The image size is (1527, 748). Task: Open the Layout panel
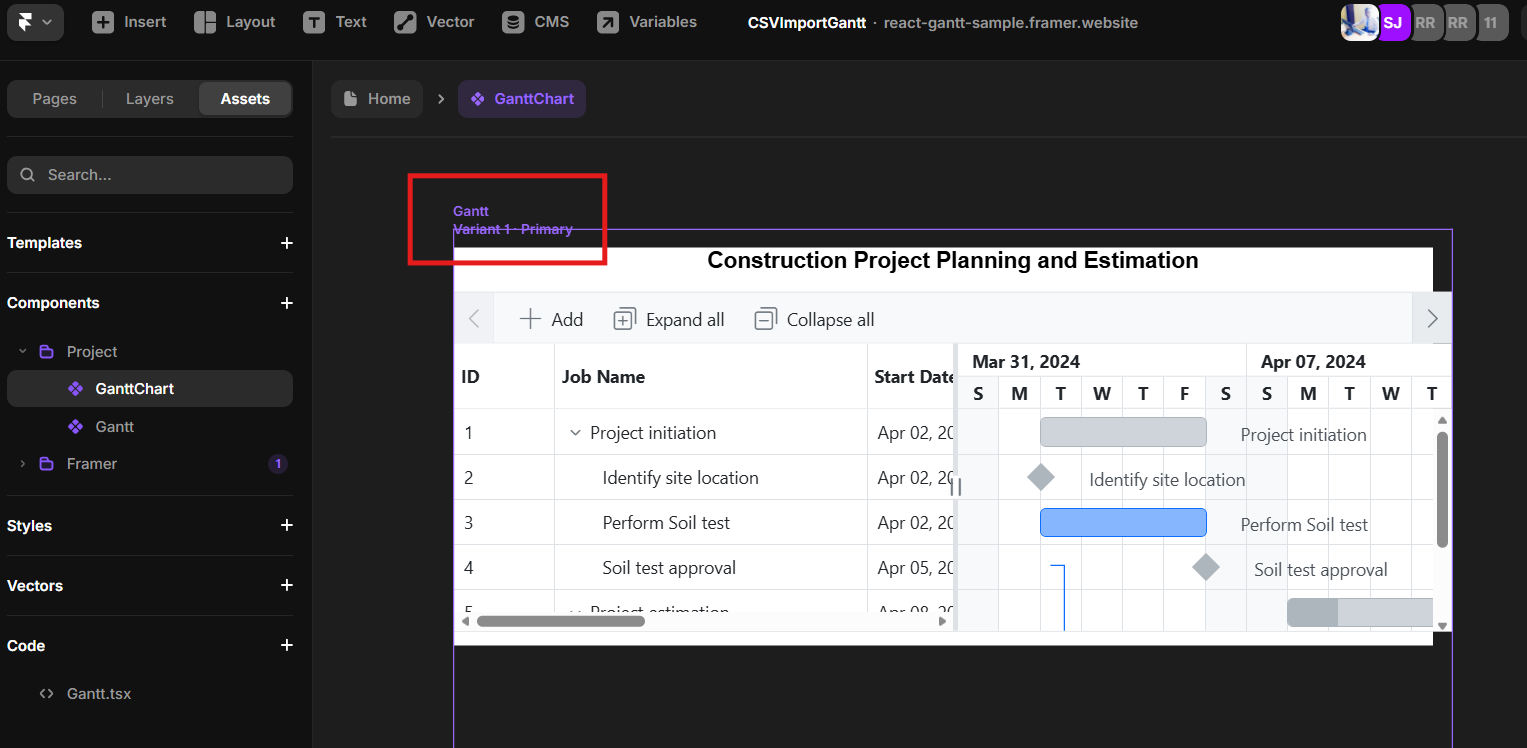pyautogui.click(x=233, y=21)
